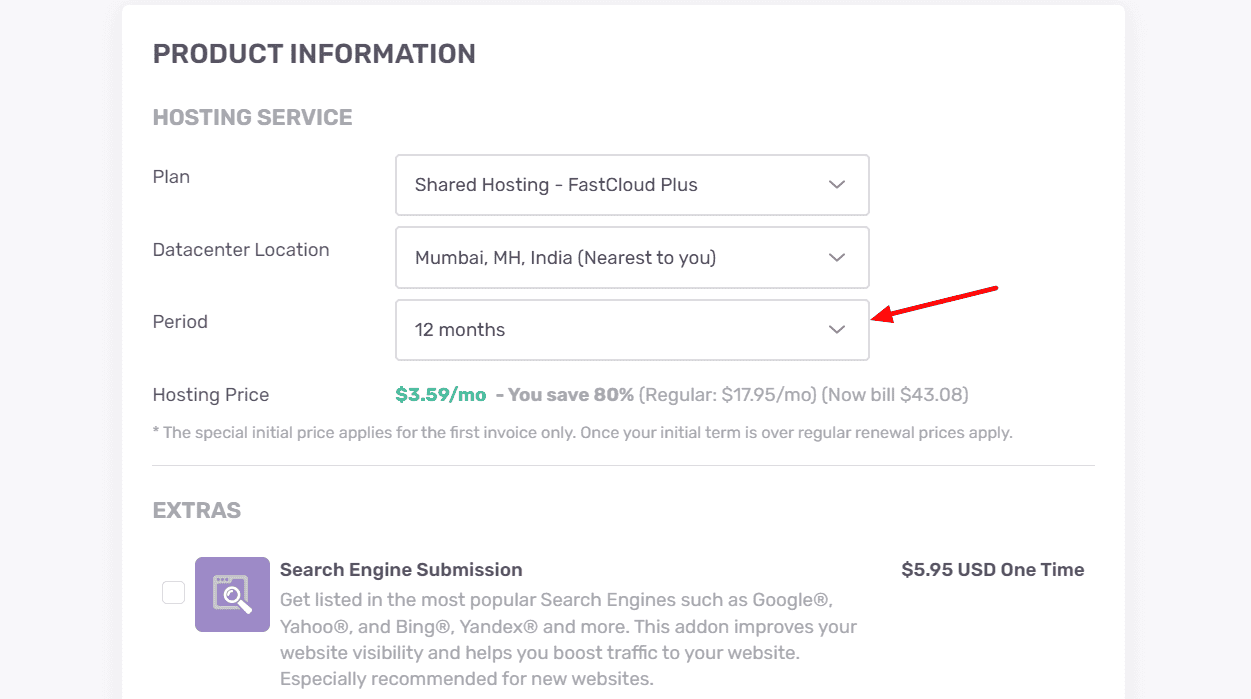This screenshot has width=1251, height=699.
Task: Click the Hosting Price label
Action: 211,394
